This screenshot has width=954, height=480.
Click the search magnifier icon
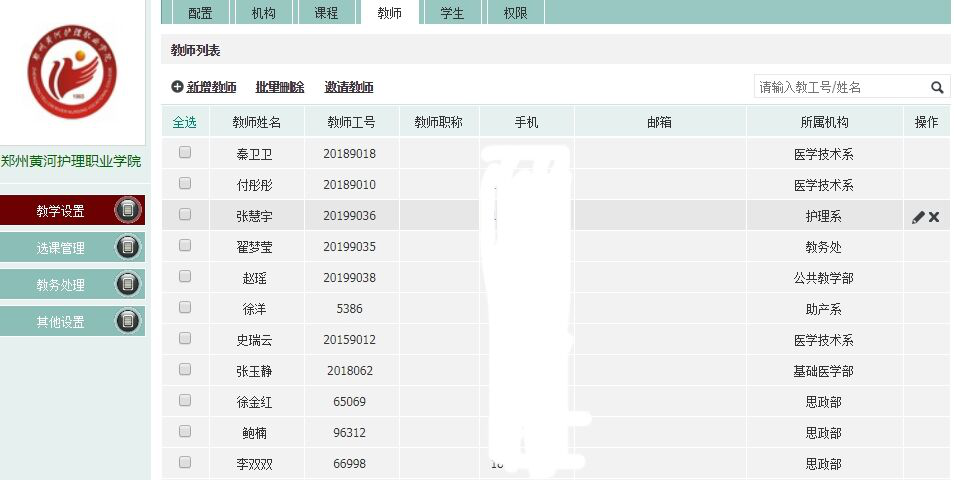pyautogui.click(x=937, y=87)
